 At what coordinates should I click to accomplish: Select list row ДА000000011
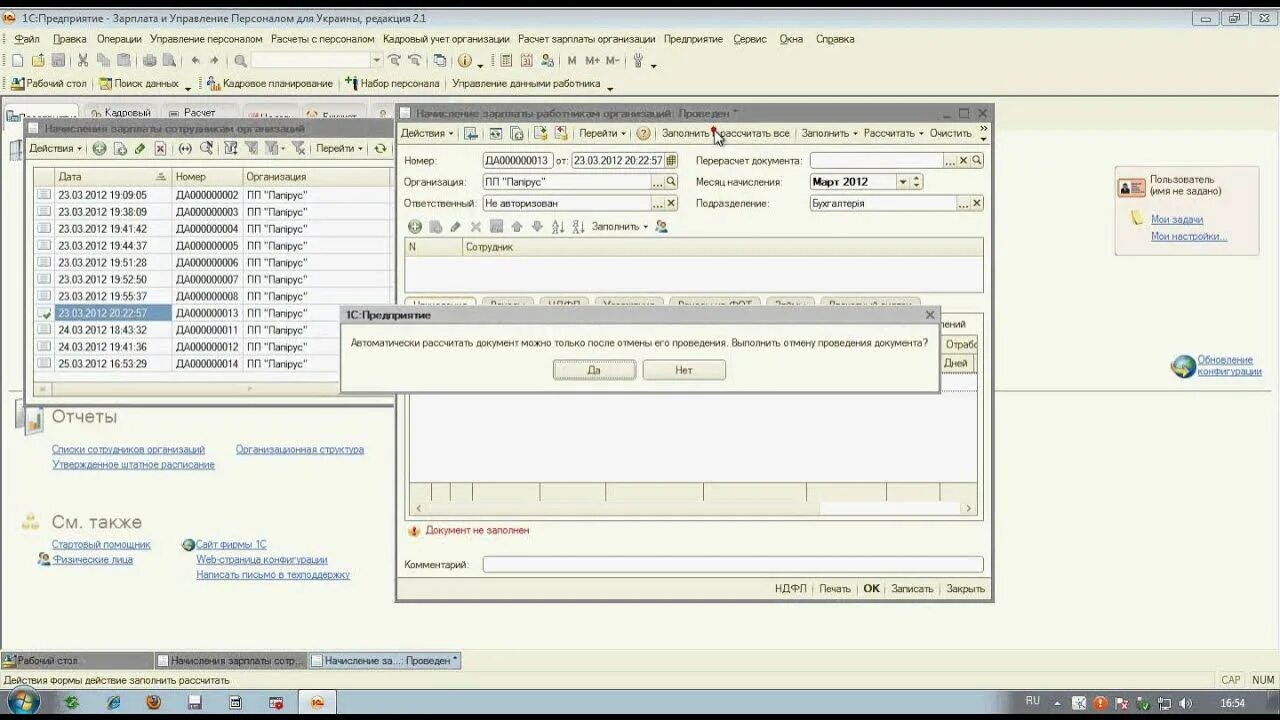(x=212, y=330)
